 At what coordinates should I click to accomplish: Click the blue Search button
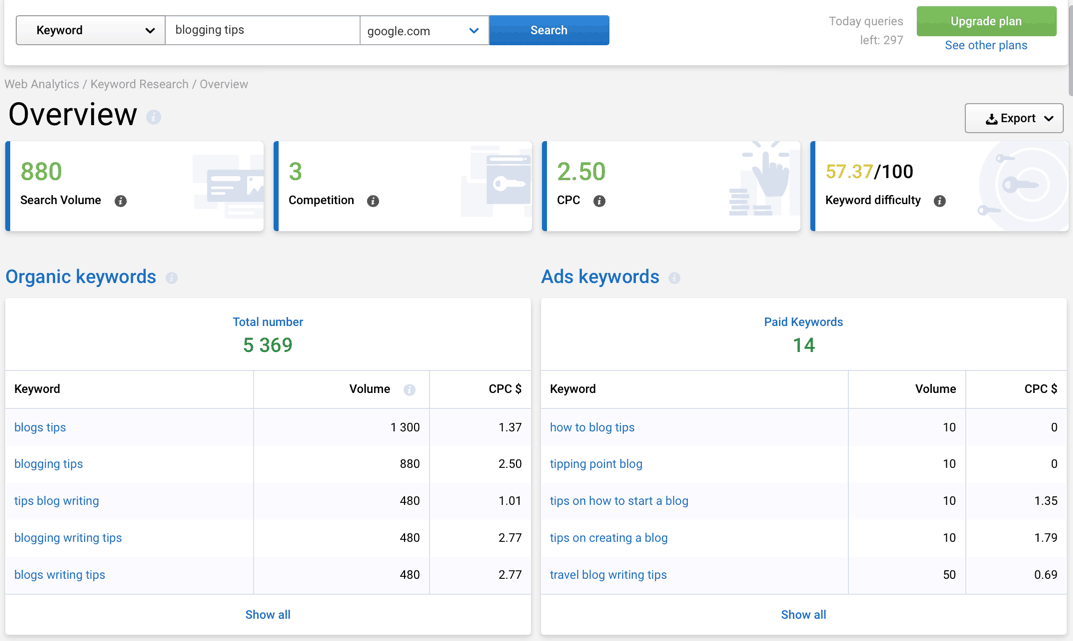point(549,30)
